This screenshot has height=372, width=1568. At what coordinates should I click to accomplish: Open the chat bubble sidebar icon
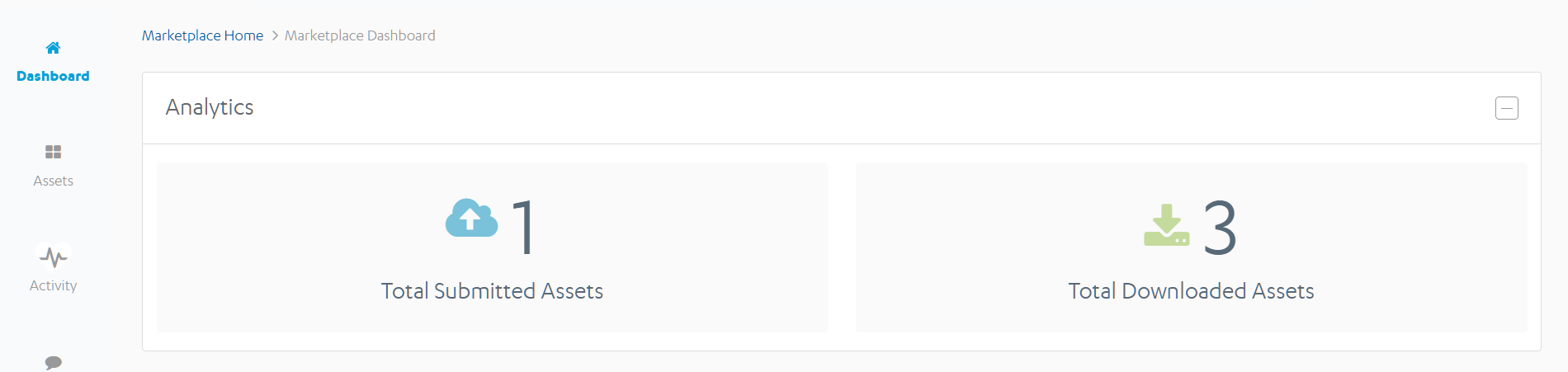click(x=54, y=362)
